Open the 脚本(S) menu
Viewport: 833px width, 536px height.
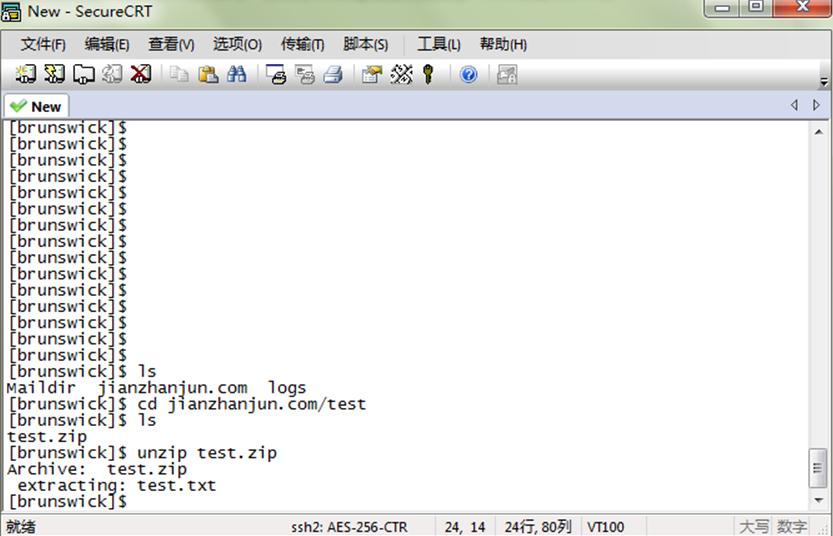[x=366, y=45]
